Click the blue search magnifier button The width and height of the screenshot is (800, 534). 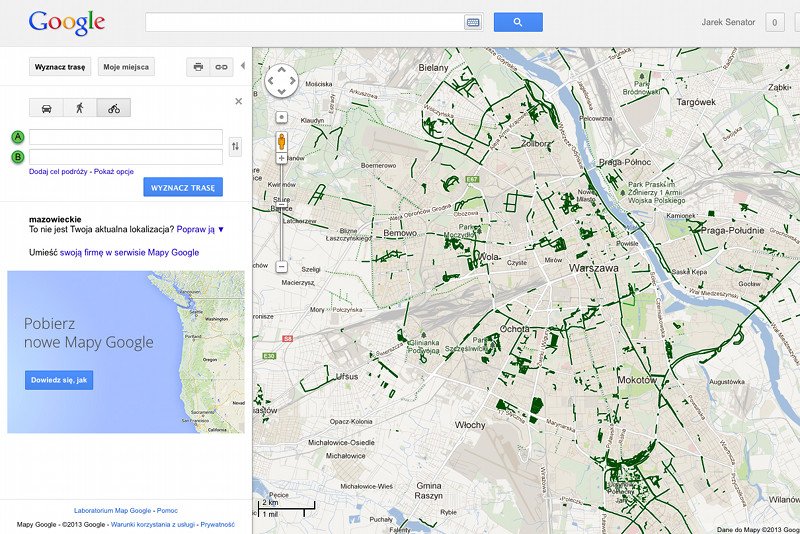click(517, 22)
